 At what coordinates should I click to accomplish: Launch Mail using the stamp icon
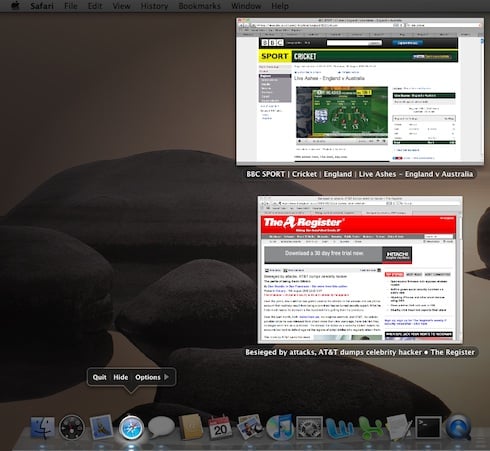tap(101, 427)
